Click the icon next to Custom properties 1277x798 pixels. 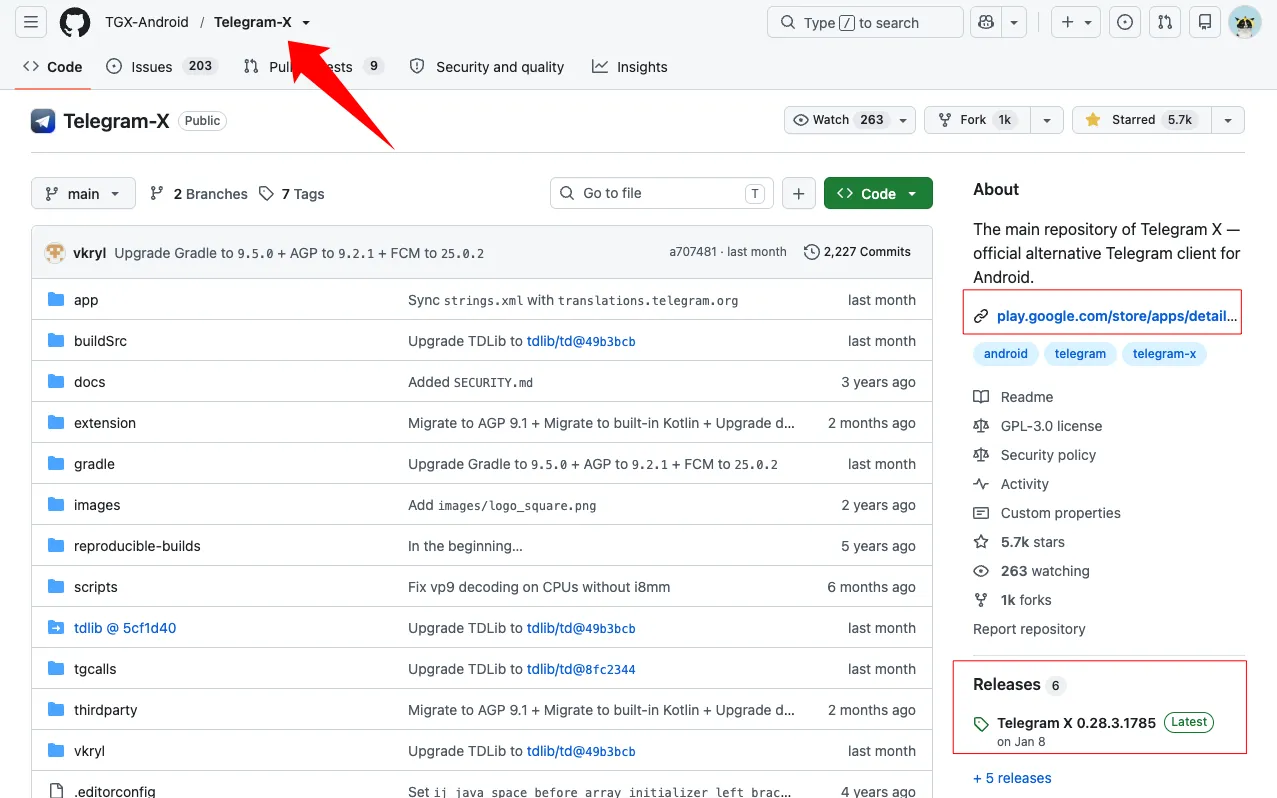(x=981, y=513)
